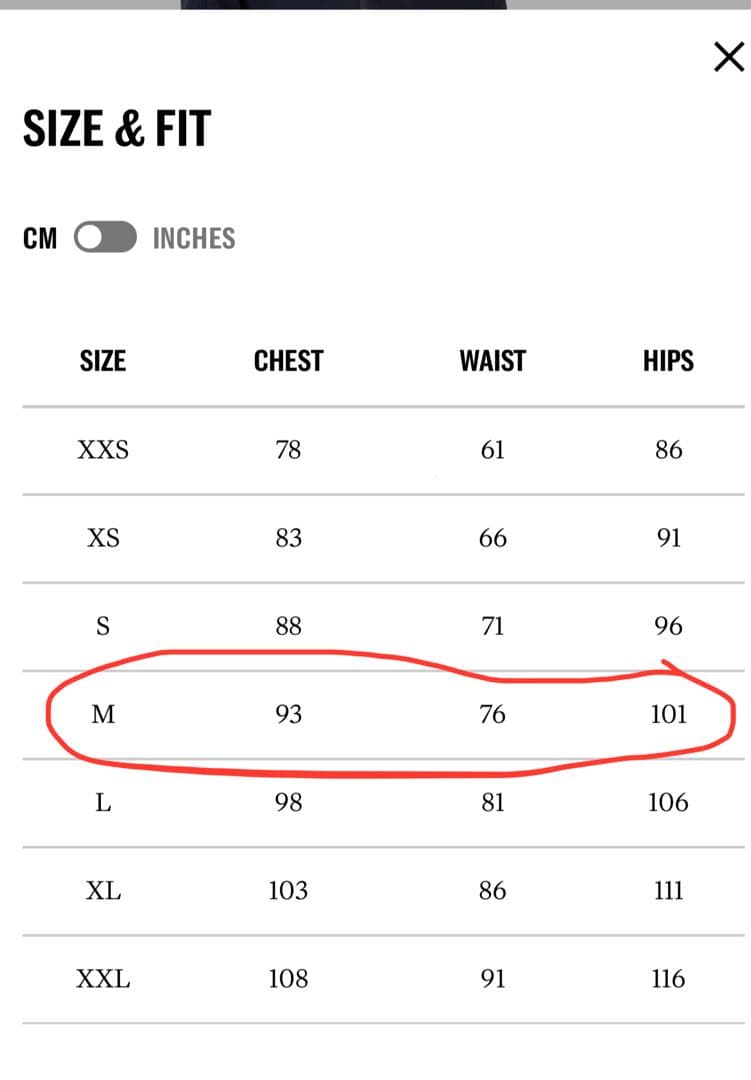Toggle the CM/Inches unit switch
Screen dimensions: 751x1080
click(x=105, y=238)
